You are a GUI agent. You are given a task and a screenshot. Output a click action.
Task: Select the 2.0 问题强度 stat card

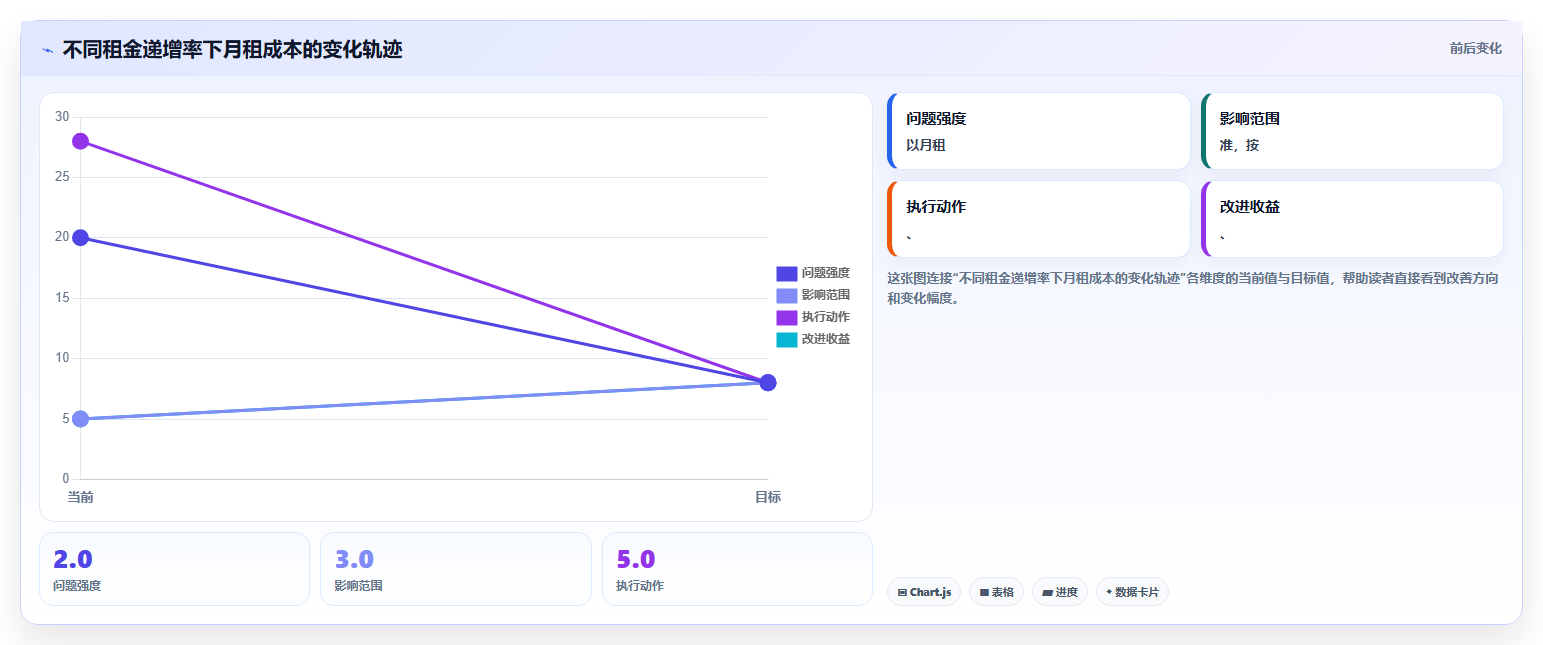pos(174,569)
